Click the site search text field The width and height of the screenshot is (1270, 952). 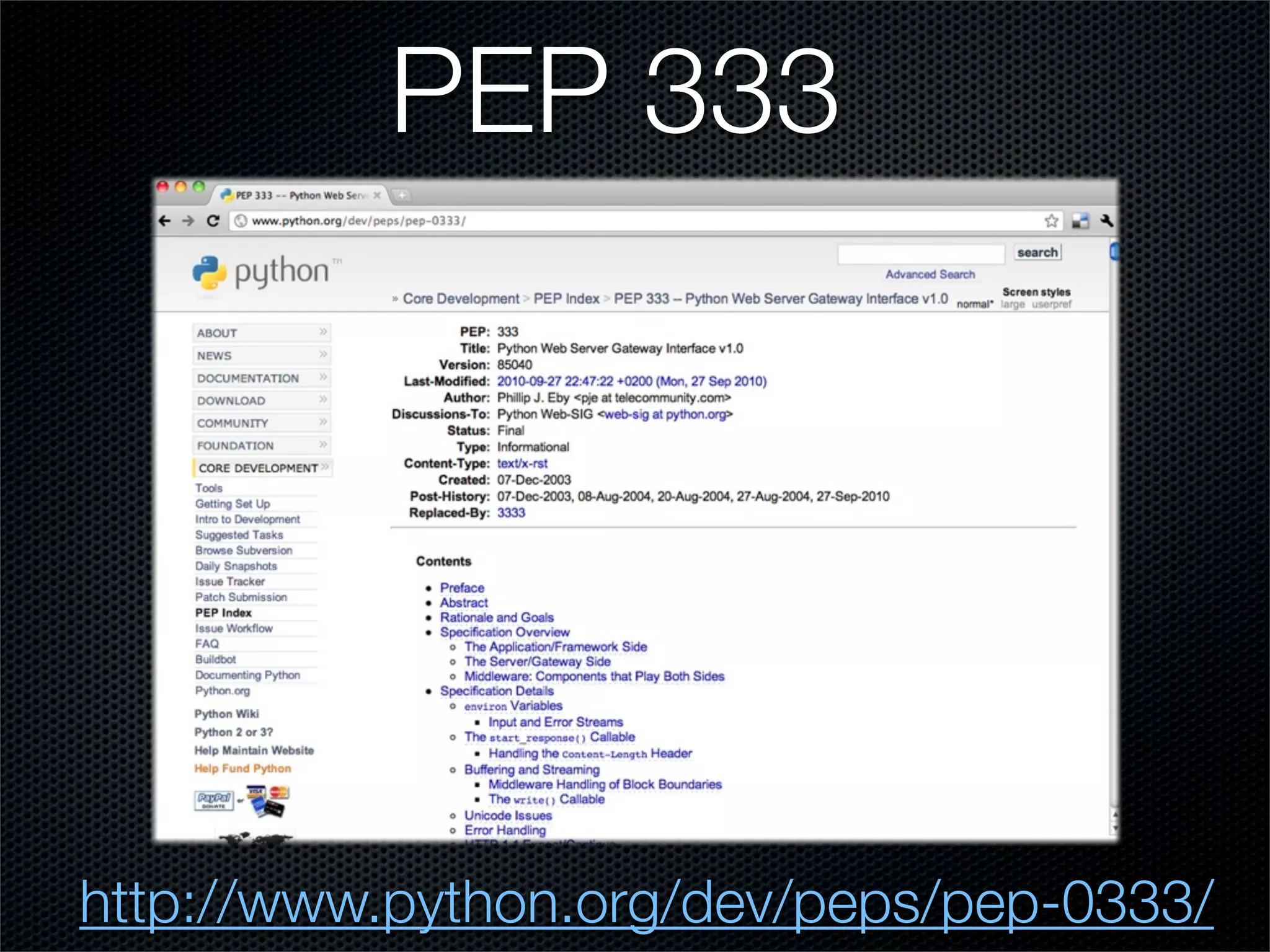pyautogui.click(x=921, y=253)
